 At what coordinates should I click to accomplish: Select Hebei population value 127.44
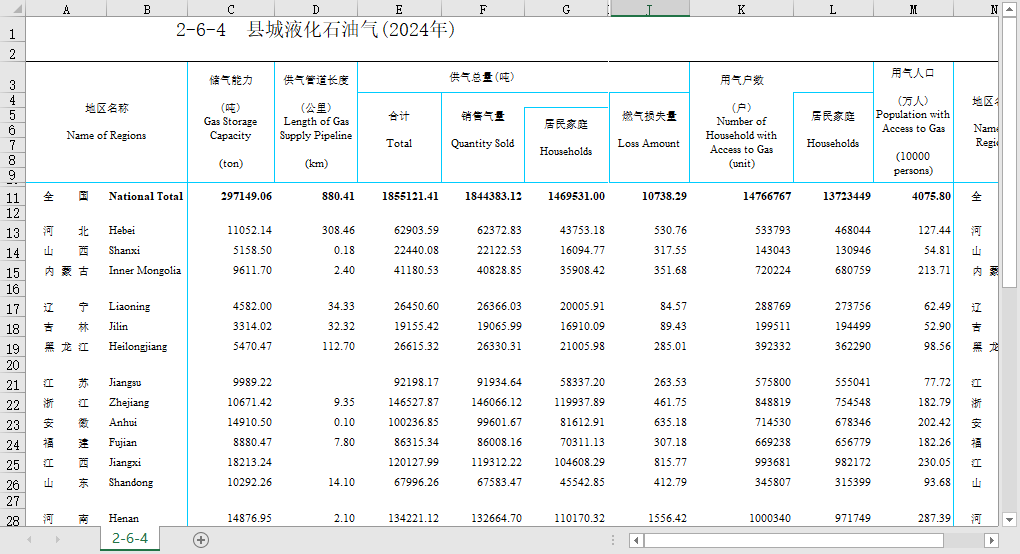click(x=913, y=230)
